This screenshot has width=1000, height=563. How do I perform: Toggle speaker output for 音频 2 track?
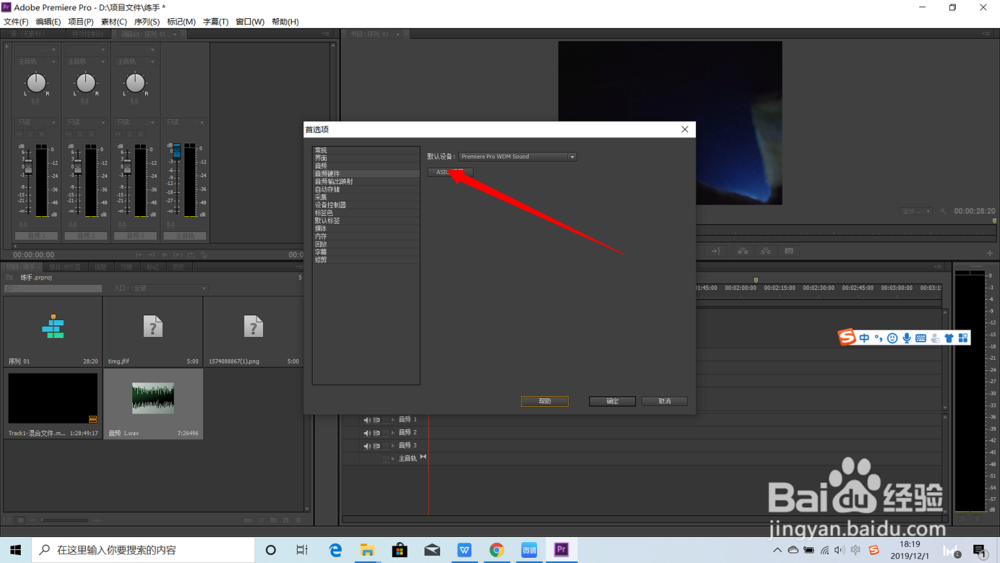point(367,433)
